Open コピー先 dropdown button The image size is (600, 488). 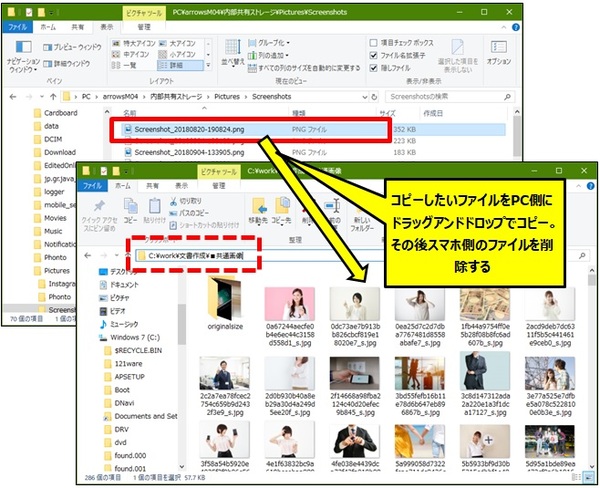pos(282,211)
